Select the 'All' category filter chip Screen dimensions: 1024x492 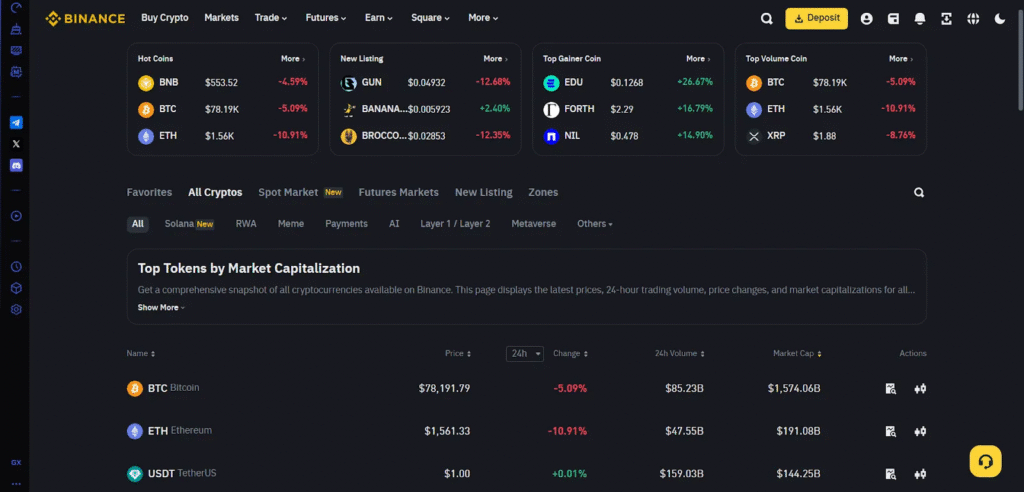(x=138, y=224)
